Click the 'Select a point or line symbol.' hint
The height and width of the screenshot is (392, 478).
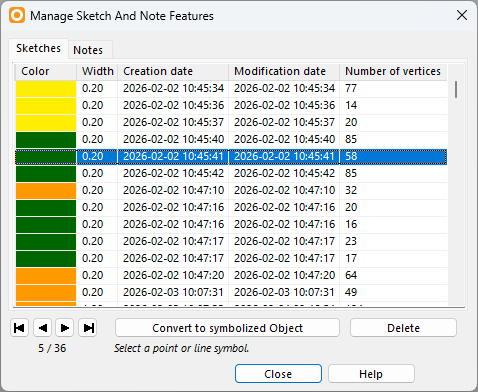click(x=181, y=348)
